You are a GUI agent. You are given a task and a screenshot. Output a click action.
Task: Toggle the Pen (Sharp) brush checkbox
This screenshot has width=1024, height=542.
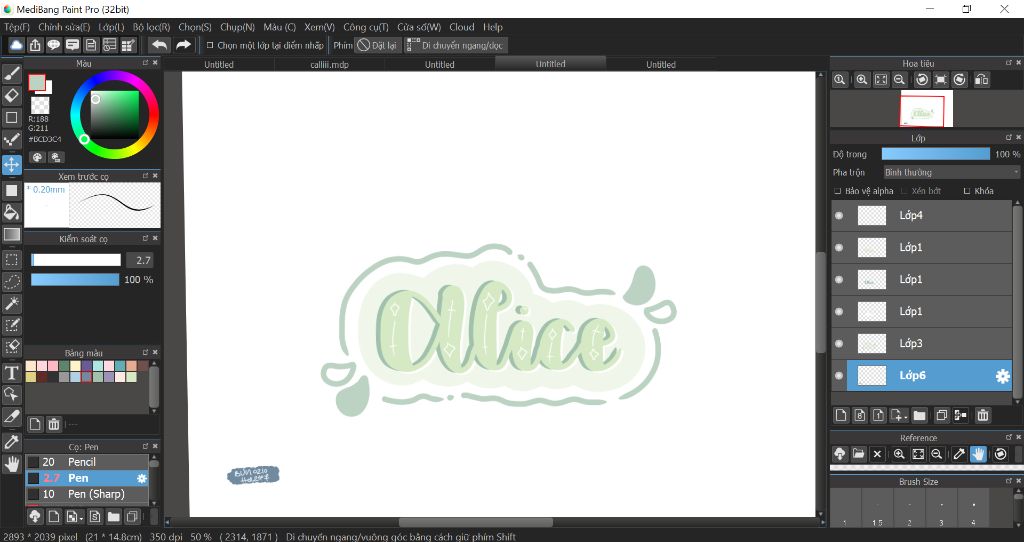pos(33,494)
